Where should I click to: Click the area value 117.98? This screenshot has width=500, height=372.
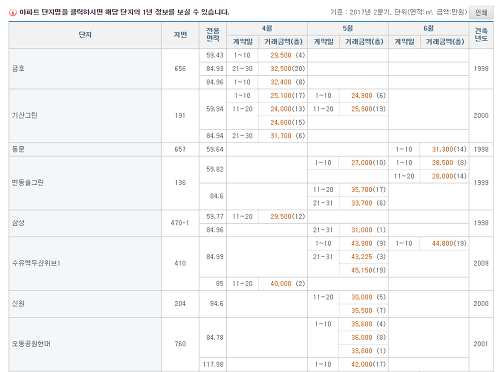[213, 364]
